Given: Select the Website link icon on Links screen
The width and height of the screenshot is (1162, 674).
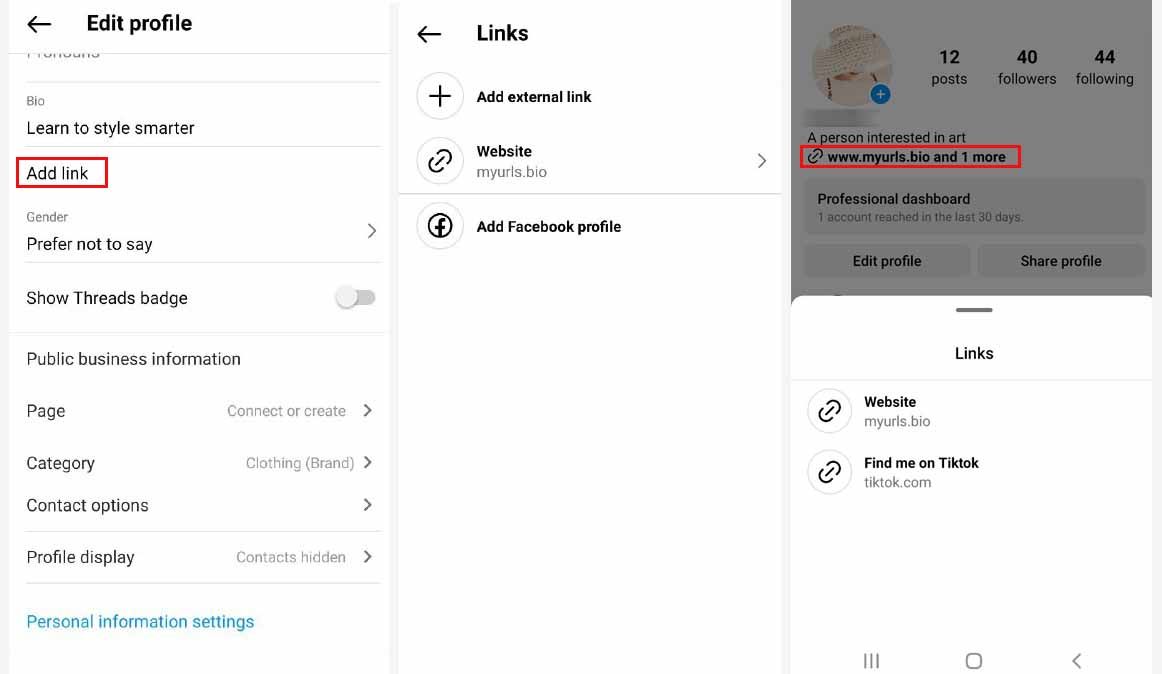Looking at the screenshot, I should pos(440,160).
